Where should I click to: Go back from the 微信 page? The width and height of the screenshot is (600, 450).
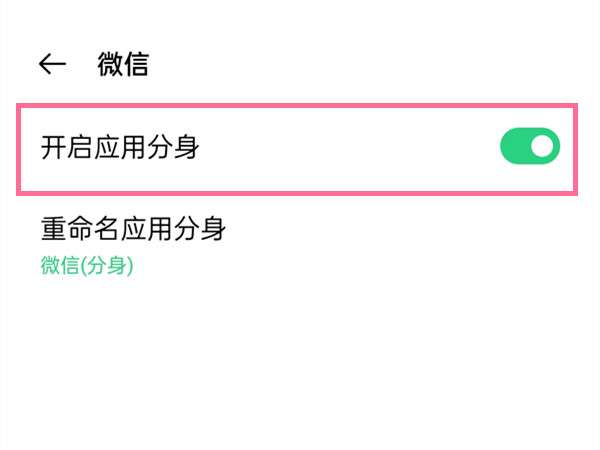52,65
